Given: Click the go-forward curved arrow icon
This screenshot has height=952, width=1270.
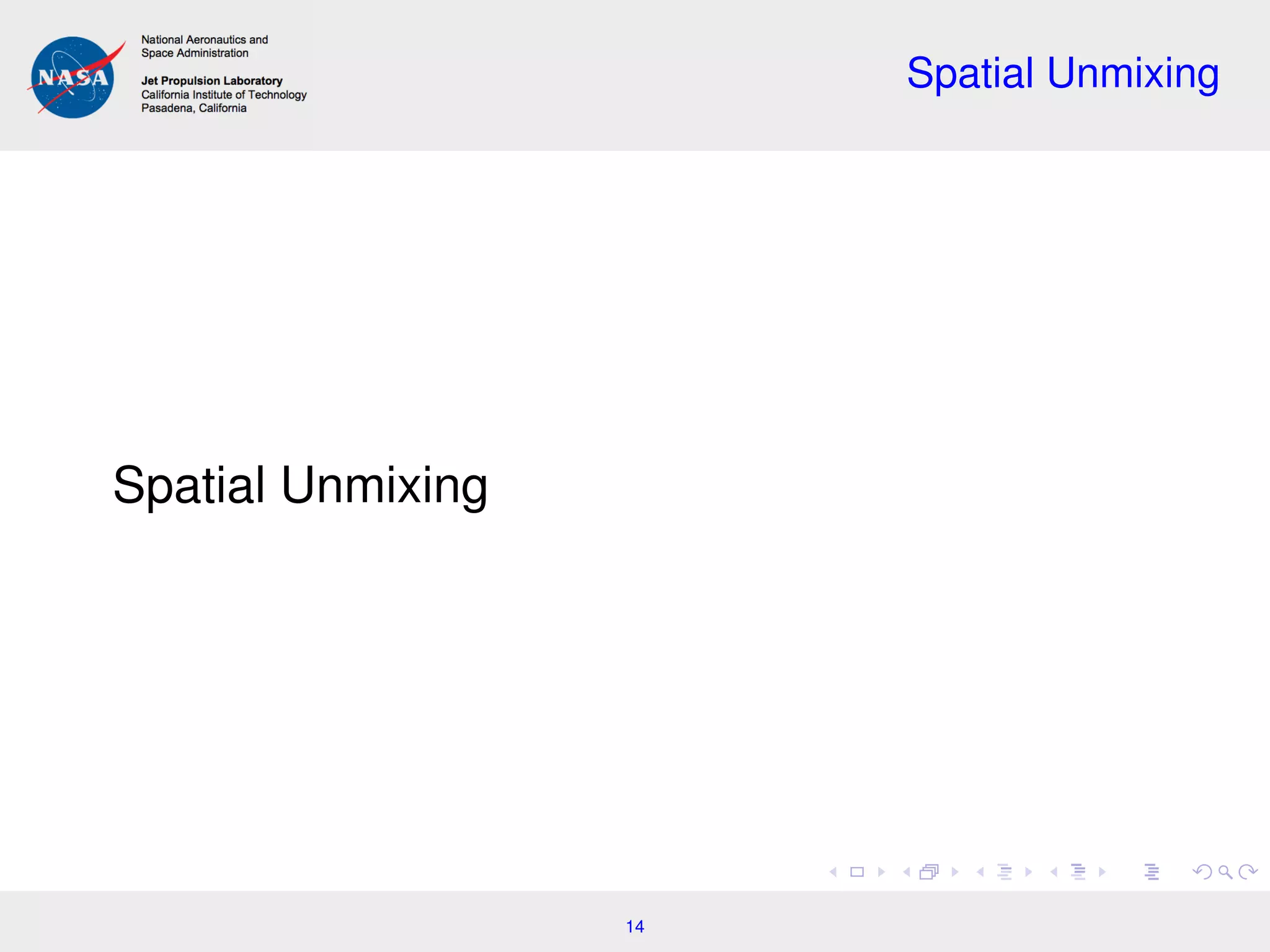Looking at the screenshot, I should click(1248, 872).
